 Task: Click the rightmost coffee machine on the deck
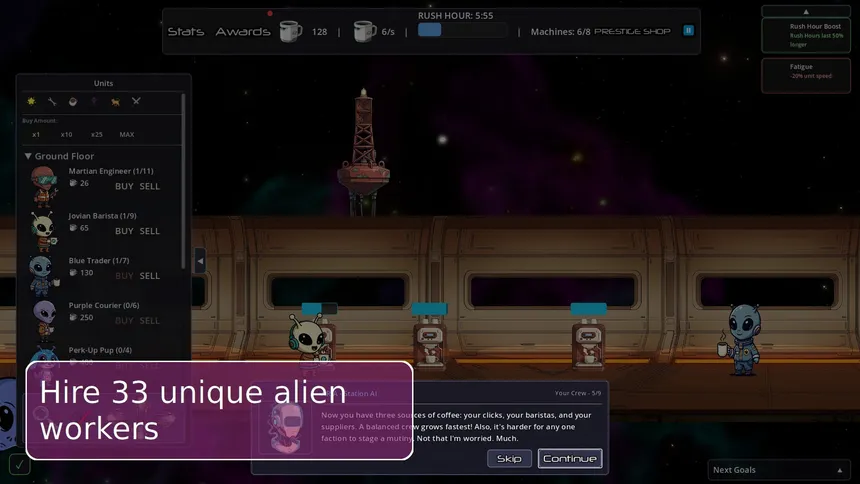click(x=588, y=345)
